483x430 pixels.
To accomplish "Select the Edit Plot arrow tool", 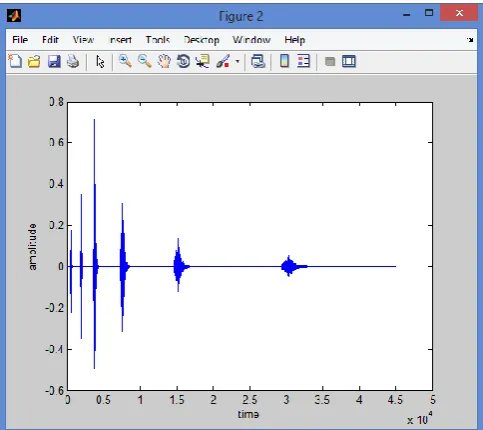I will click(x=100, y=62).
